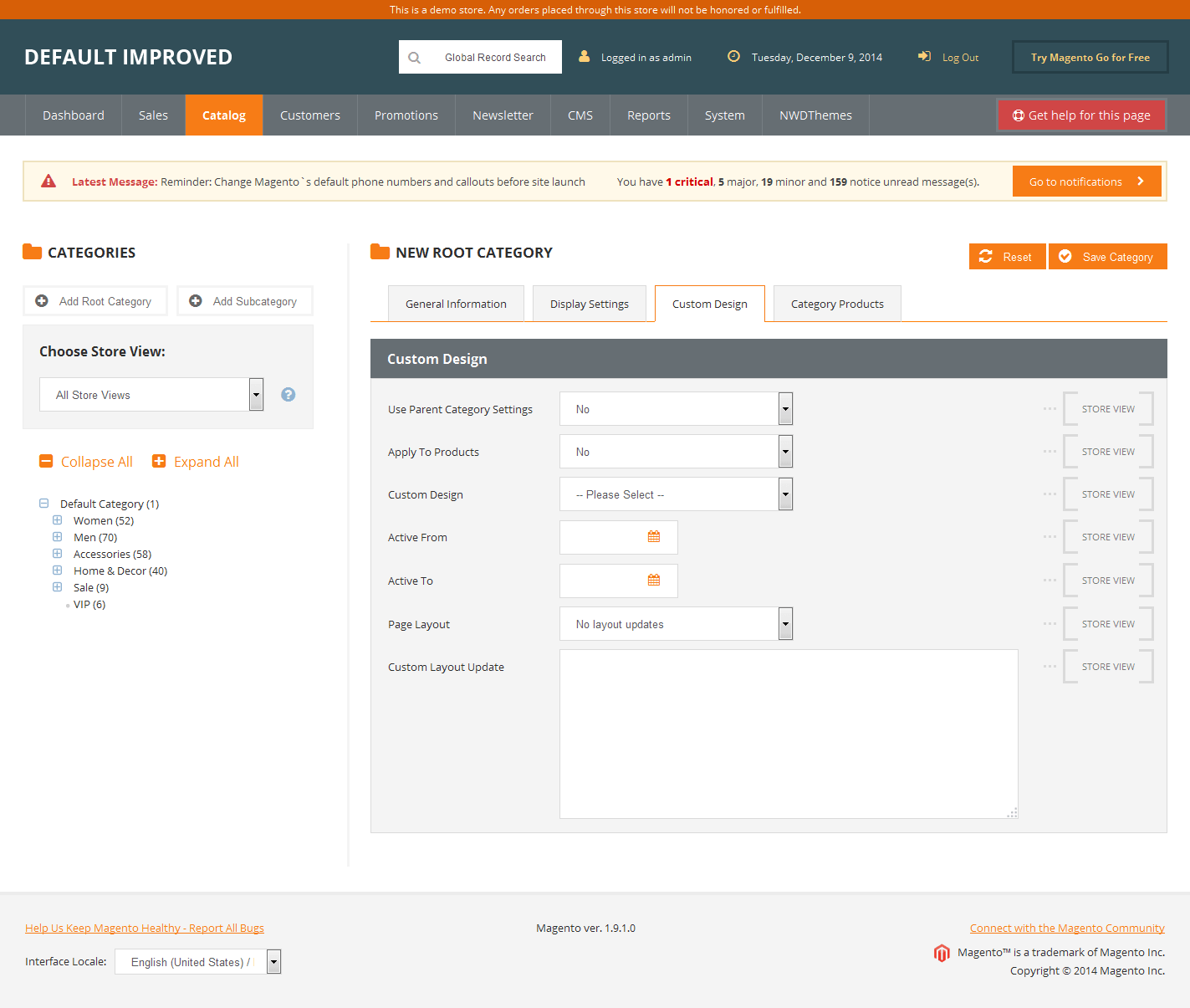Screen dimensions: 1190x1008
Task: Open the All Store Views dropdown
Action: coord(151,395)
